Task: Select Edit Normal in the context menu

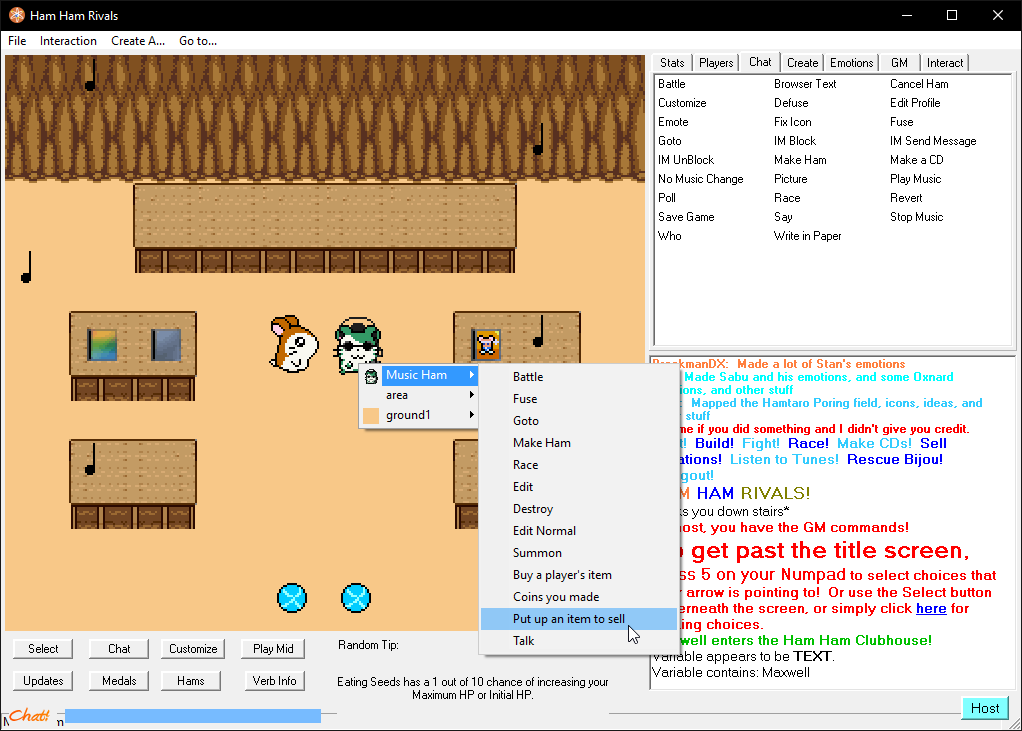Action: click(577, 531)
